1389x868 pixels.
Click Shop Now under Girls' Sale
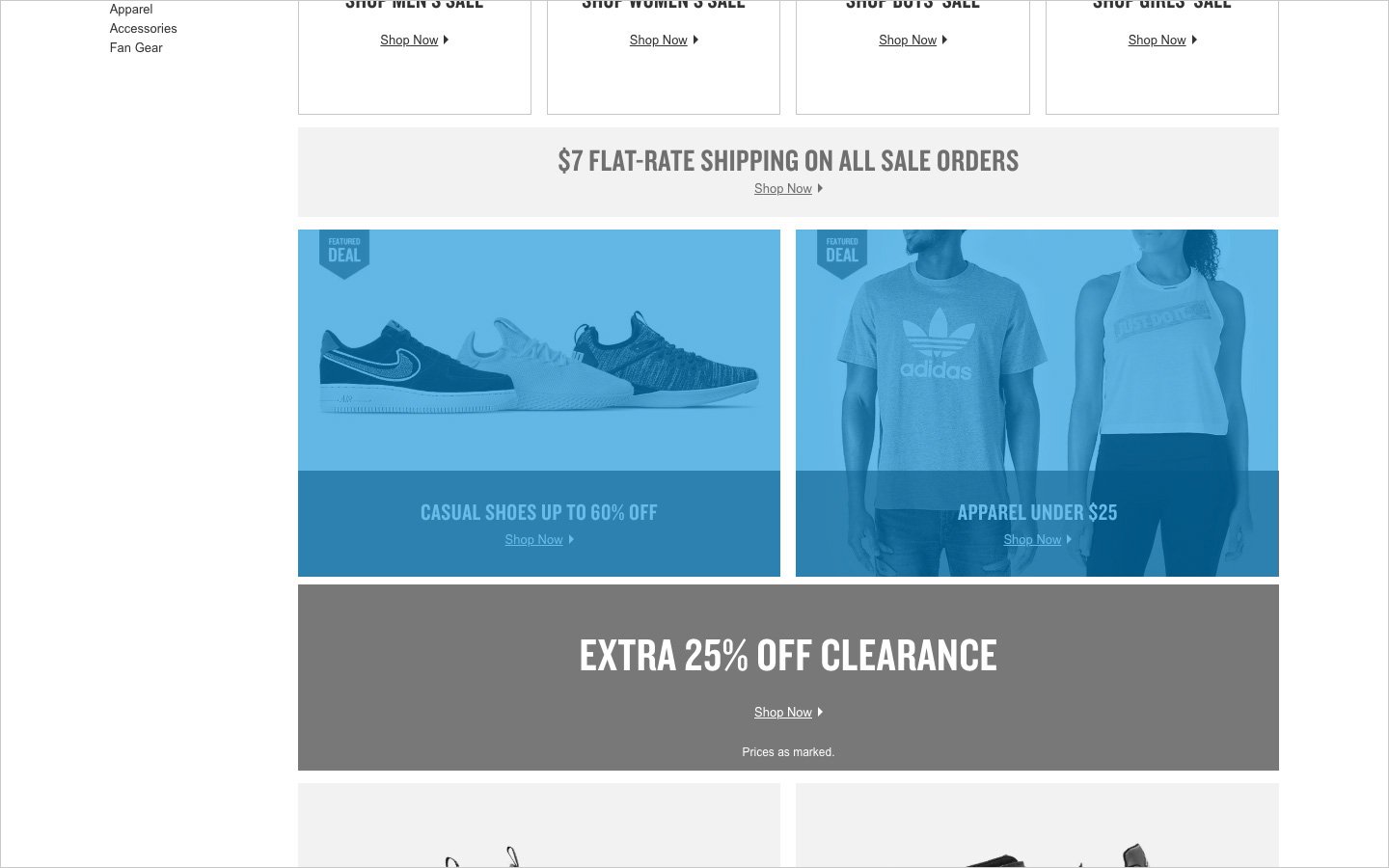[1157, 41]
